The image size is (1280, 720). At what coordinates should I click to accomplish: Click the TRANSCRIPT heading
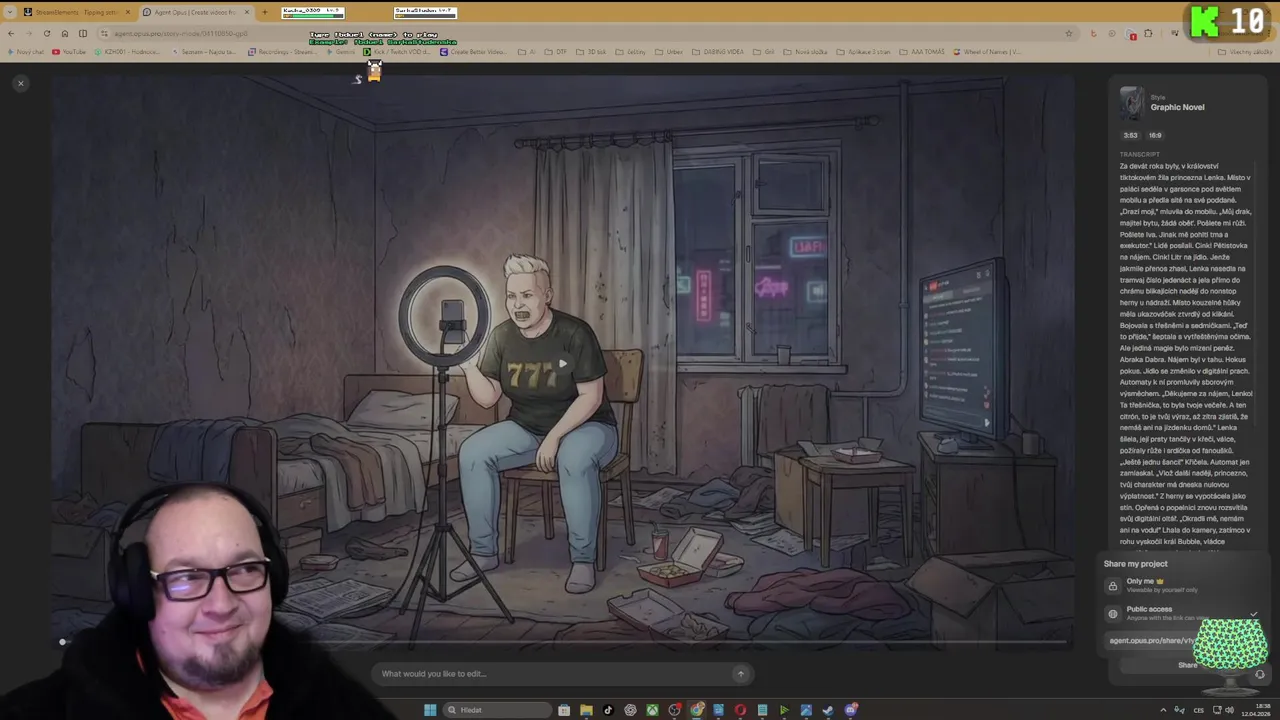(1140, 154)
